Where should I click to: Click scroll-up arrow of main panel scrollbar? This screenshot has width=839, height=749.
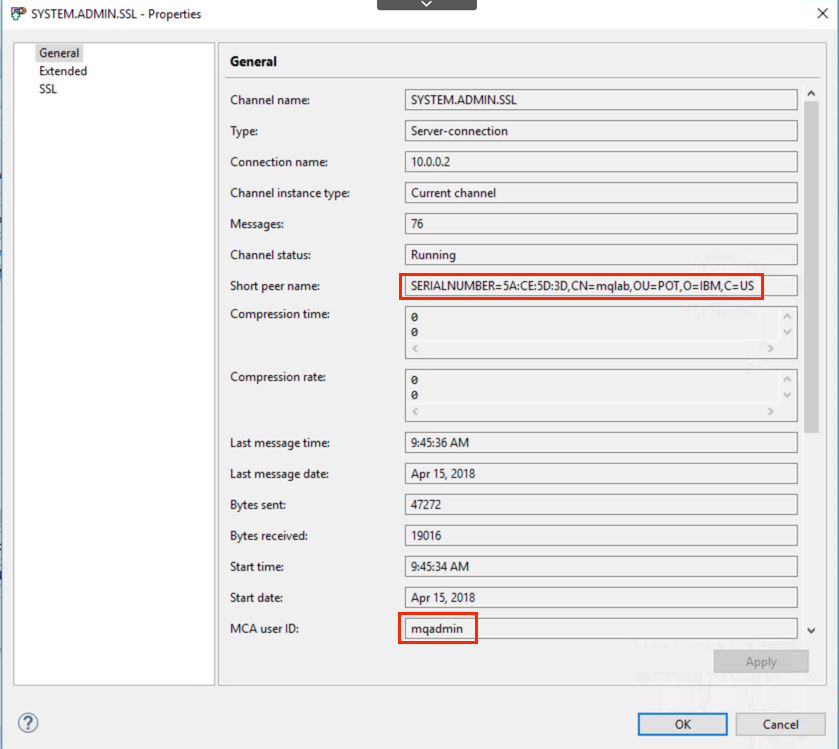click(811, 94)
